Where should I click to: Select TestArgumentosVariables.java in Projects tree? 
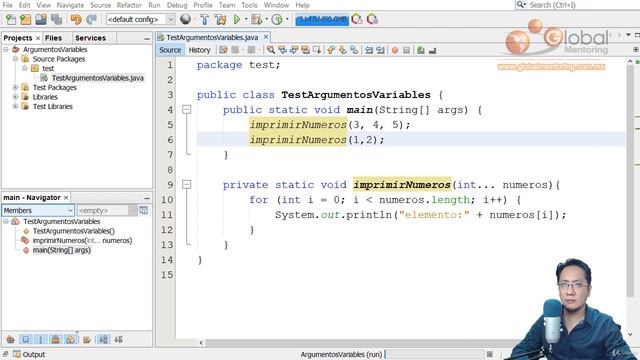[x=98, y=78]
